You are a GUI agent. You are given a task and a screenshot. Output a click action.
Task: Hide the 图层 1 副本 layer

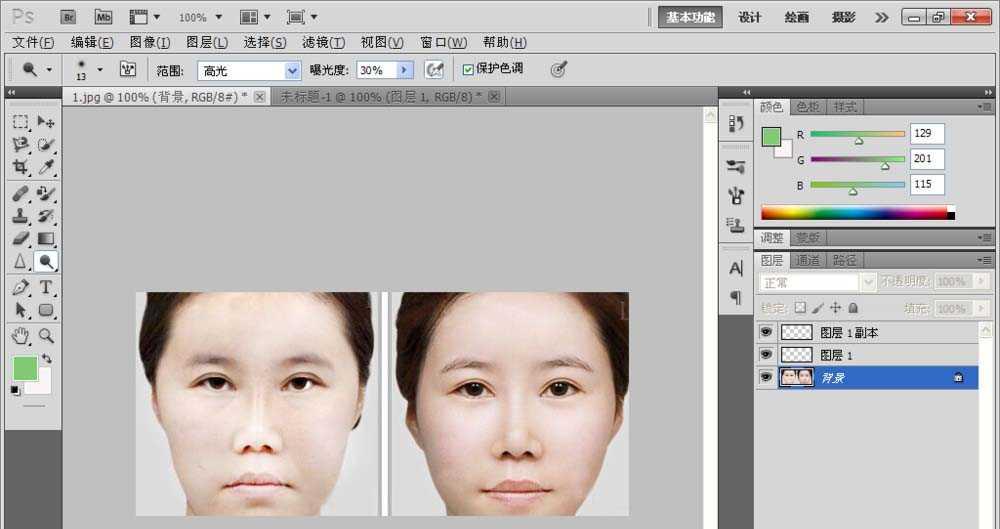[767, 332]
